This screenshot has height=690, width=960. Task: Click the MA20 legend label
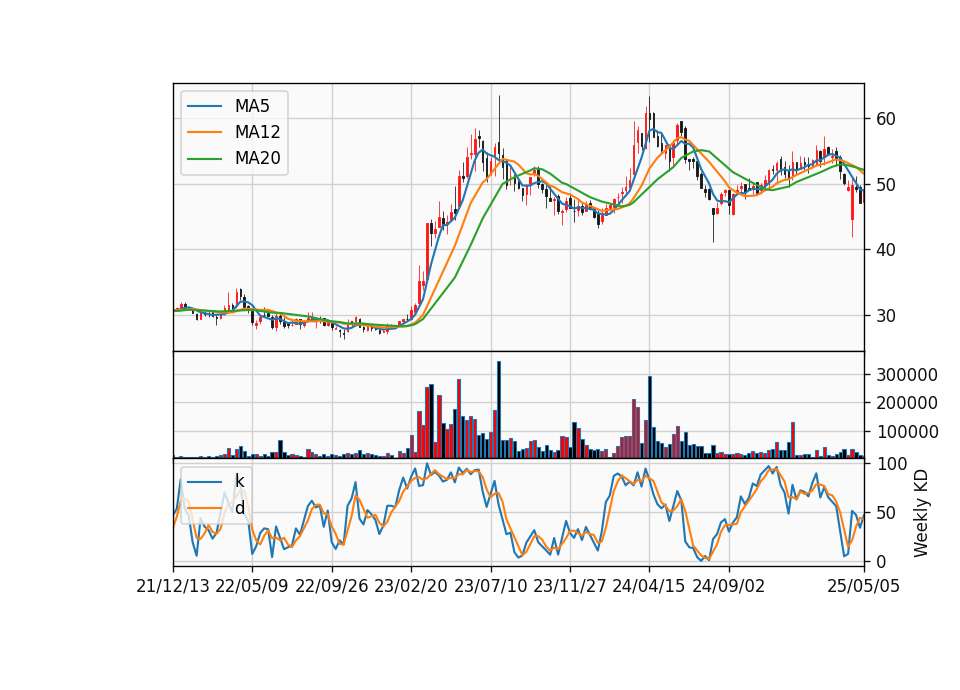click(x=257, y=159)
